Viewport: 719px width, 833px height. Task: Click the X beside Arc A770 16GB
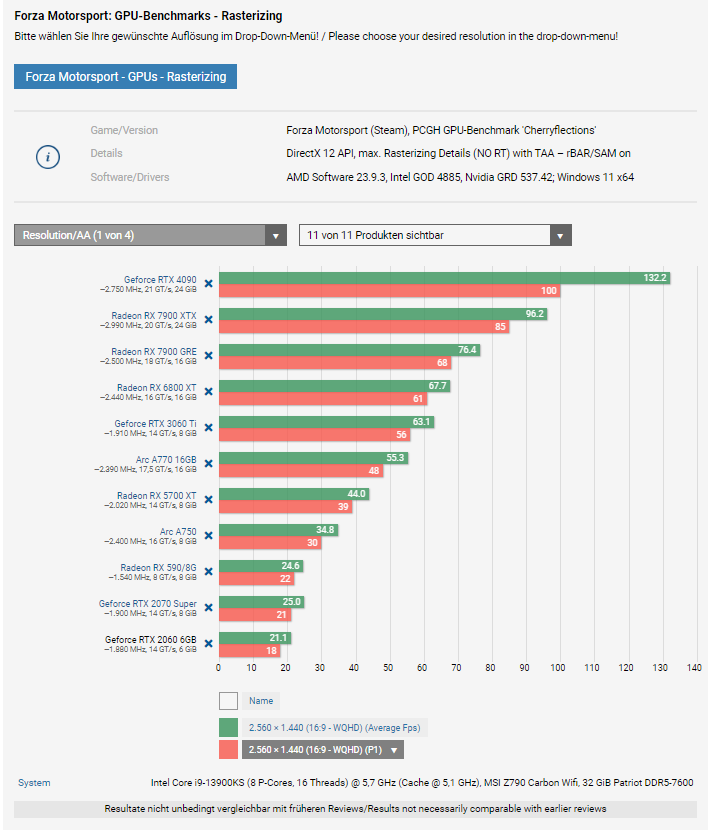point(209,464)
